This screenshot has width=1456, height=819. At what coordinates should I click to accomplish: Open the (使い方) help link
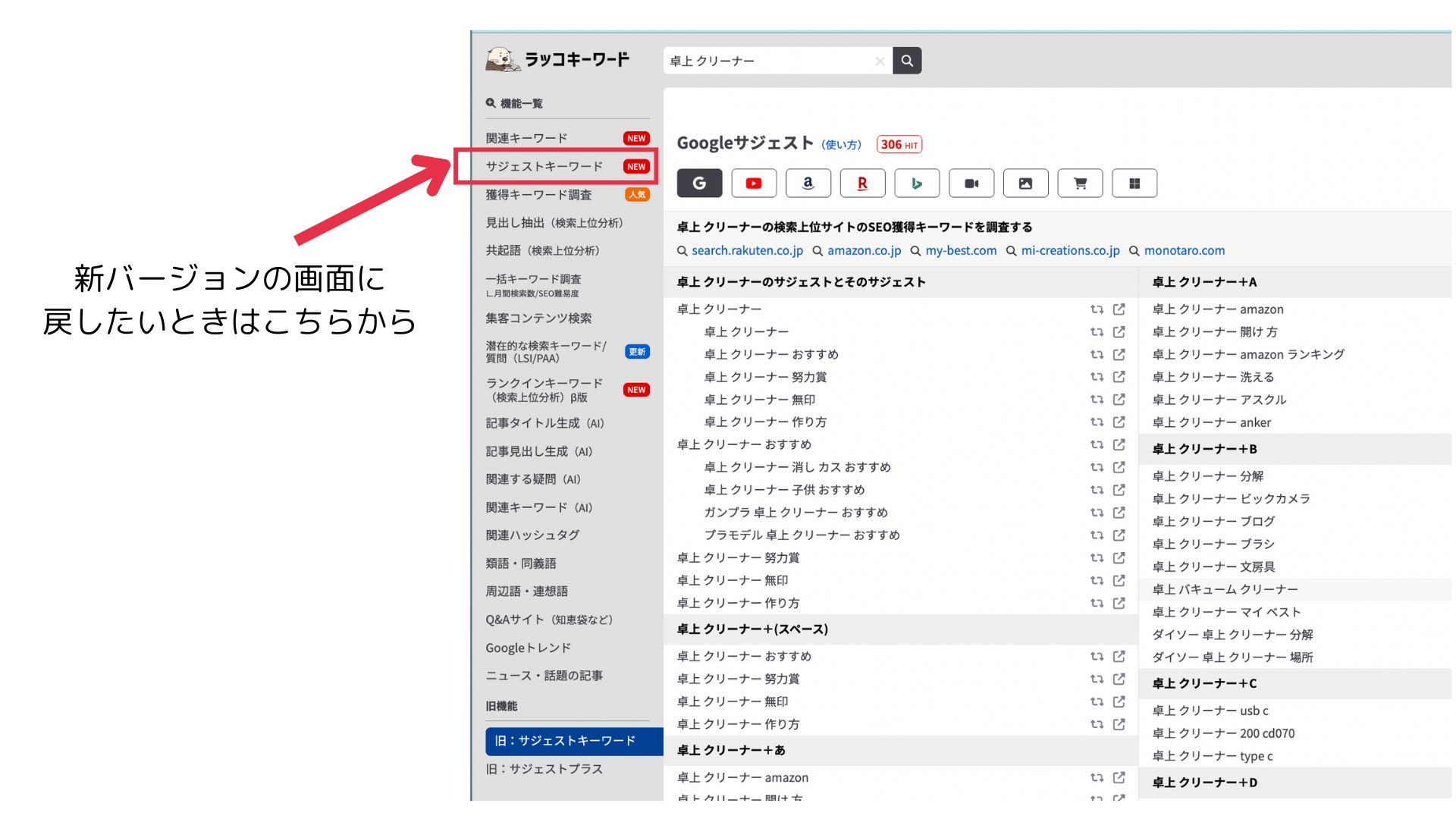pyautogui.click(x=841, y=145)
